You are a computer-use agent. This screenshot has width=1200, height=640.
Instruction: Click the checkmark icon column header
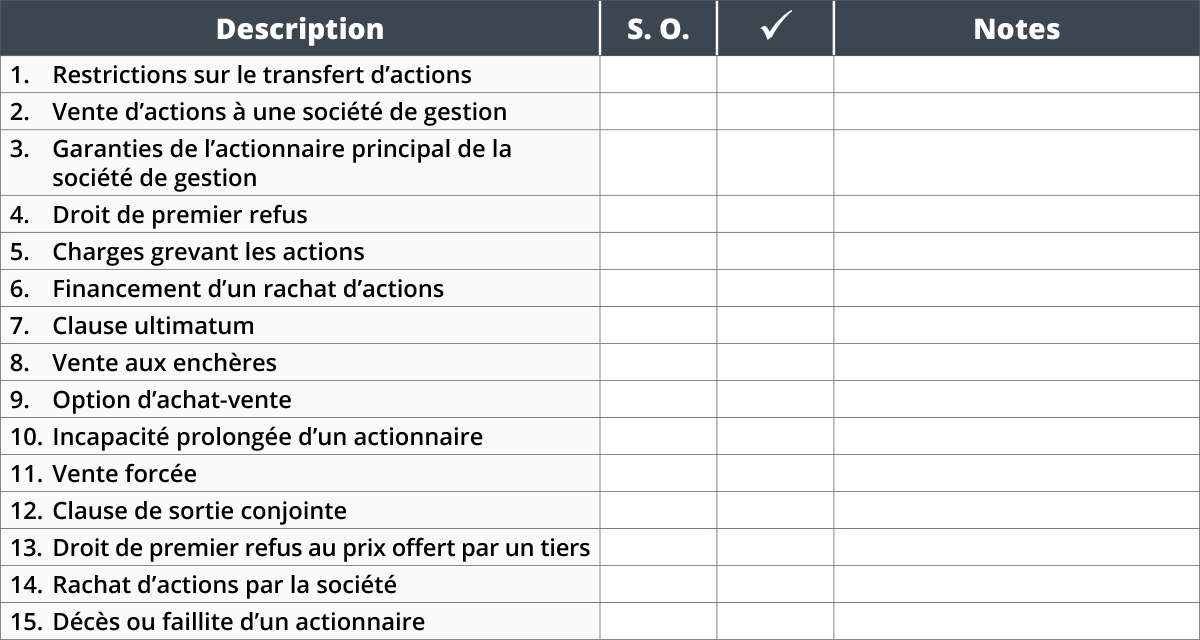tap(775, 28)
